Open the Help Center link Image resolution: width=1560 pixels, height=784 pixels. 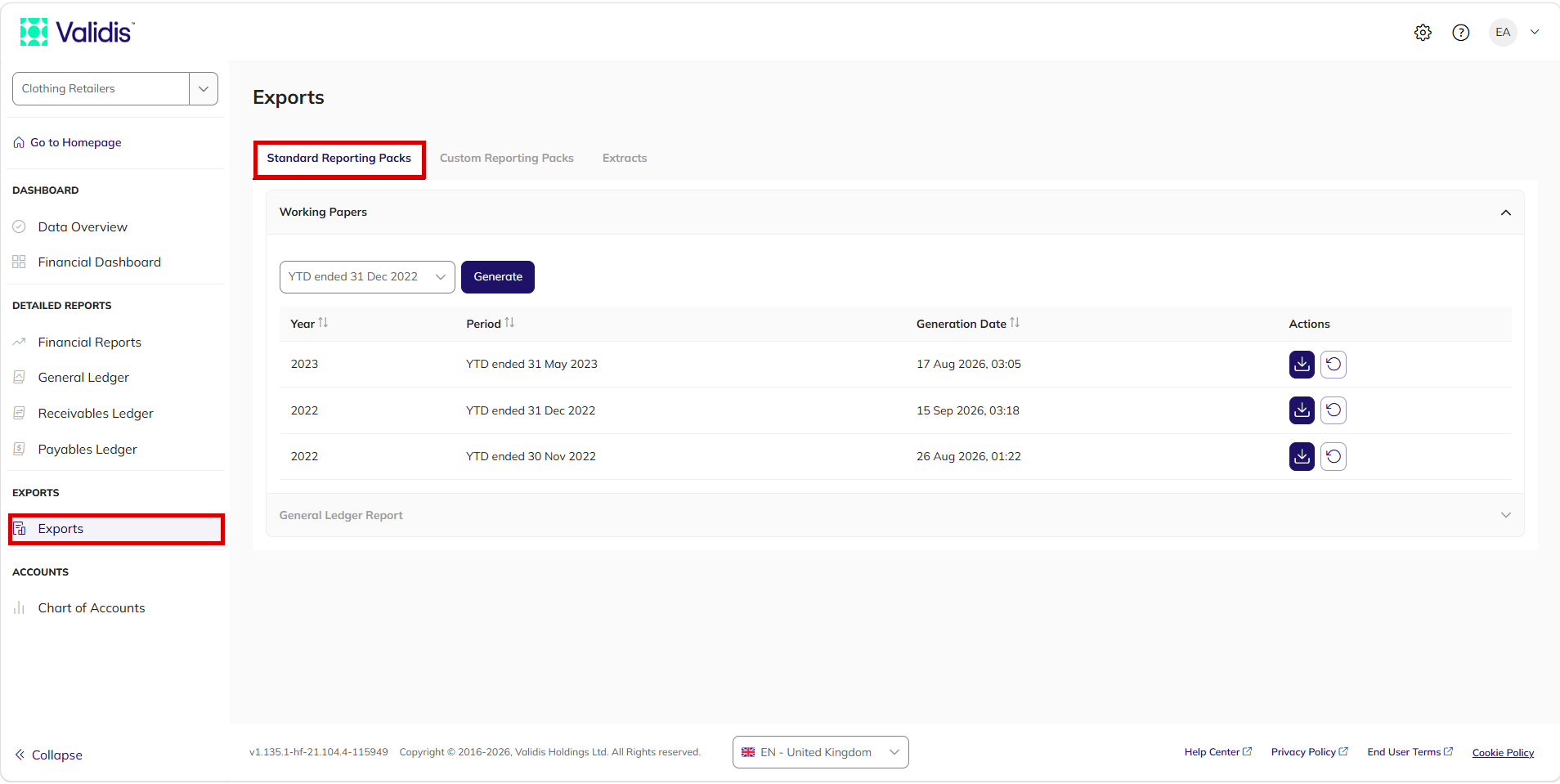(x=1217, y=752)
